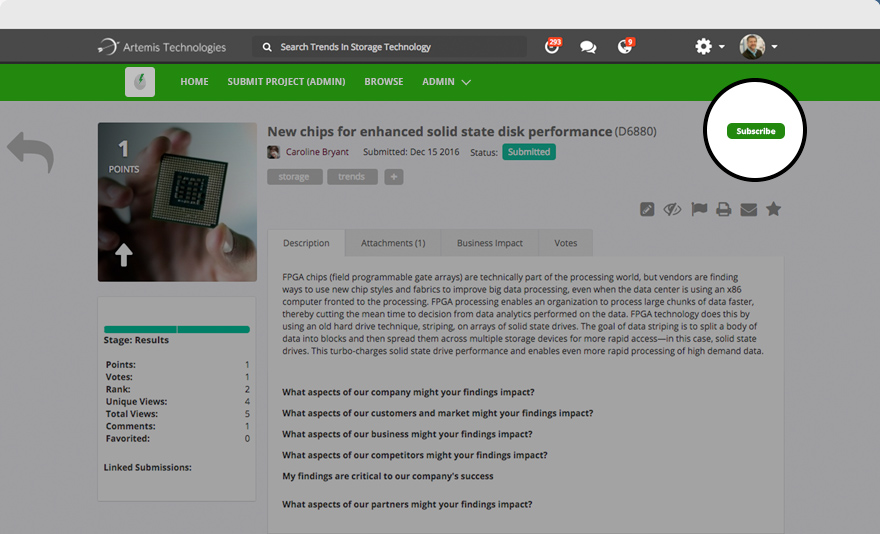
Task: Switch to the Attachments (1) tab
Action: [x=393, y=243]
